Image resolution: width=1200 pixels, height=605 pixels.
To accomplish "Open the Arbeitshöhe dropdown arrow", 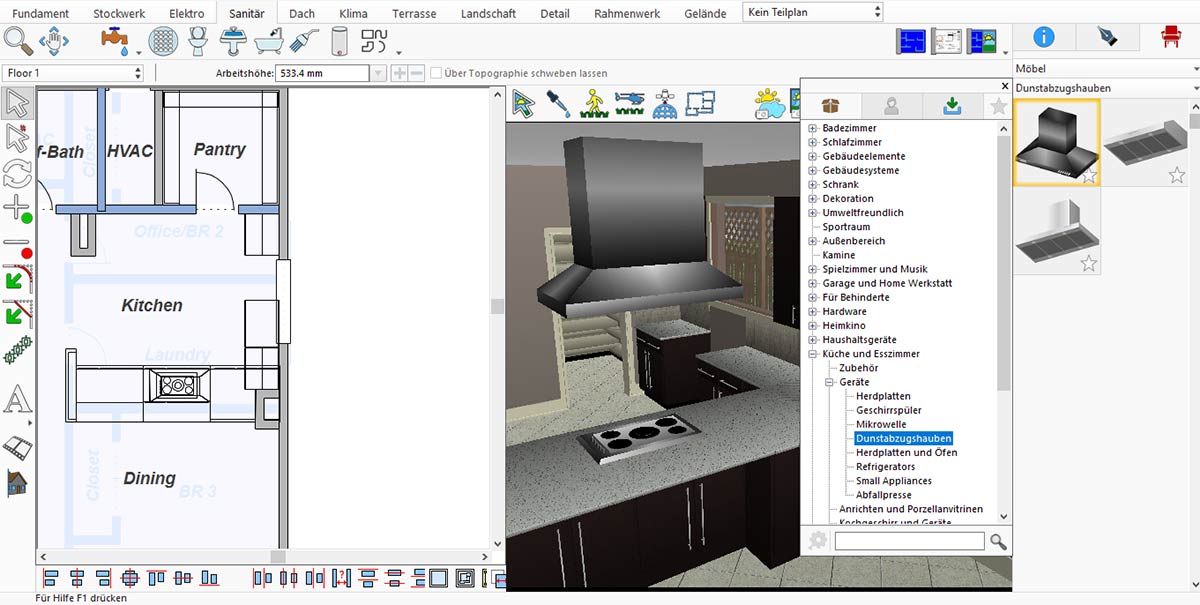I will (378, 73).
